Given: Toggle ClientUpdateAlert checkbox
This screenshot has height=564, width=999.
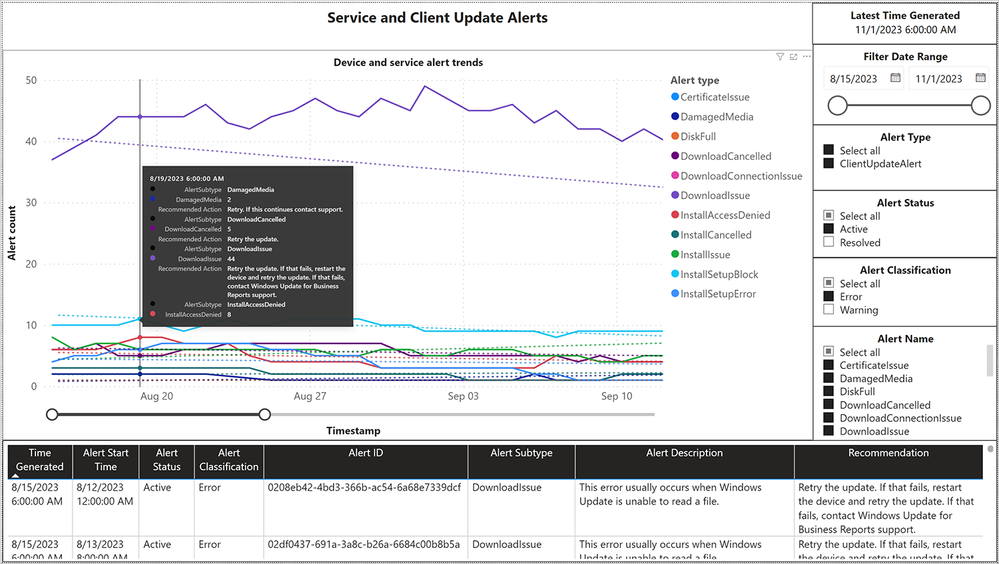Looking at the screenshot, I should click(828, 163).
